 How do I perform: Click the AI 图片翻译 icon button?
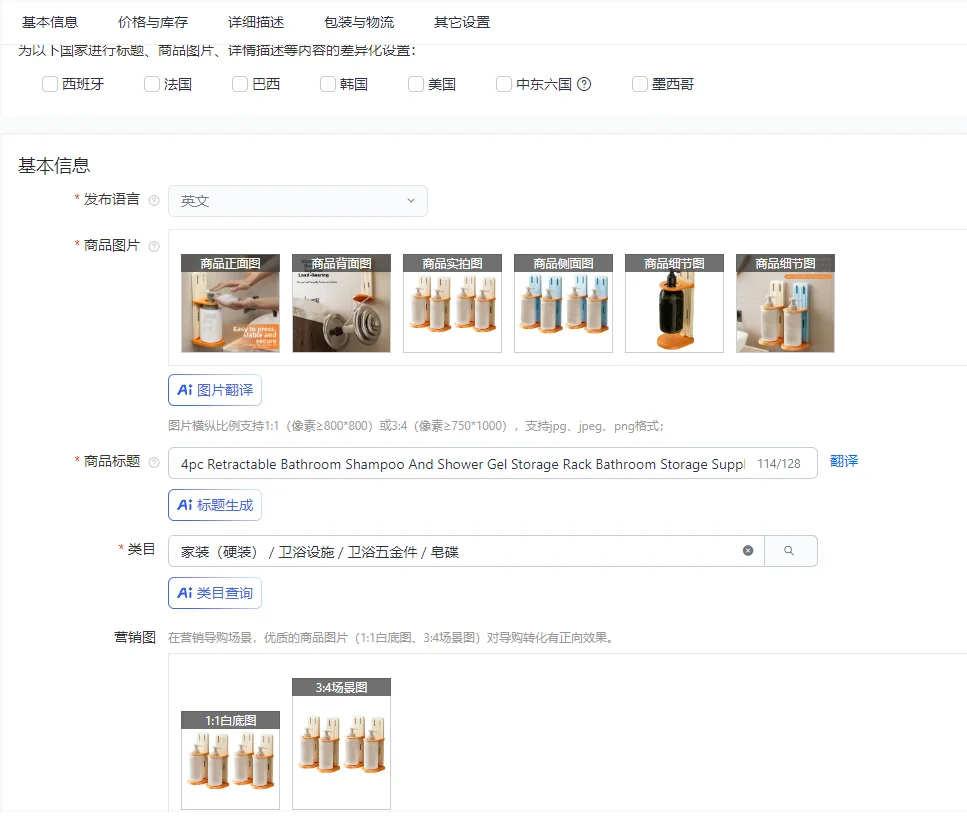click(214, 390)
